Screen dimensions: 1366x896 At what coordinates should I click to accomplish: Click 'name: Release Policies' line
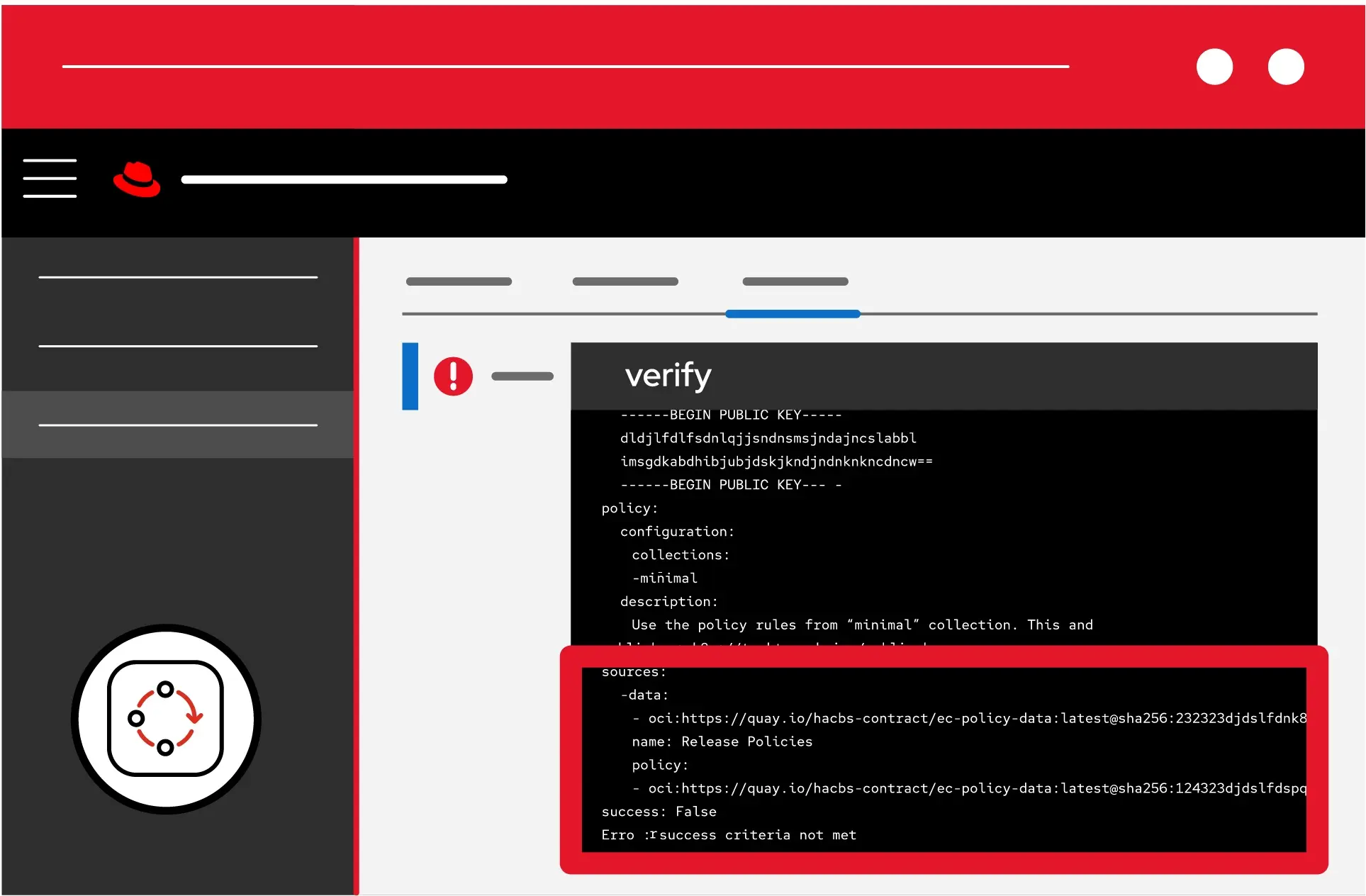[722, 741]
